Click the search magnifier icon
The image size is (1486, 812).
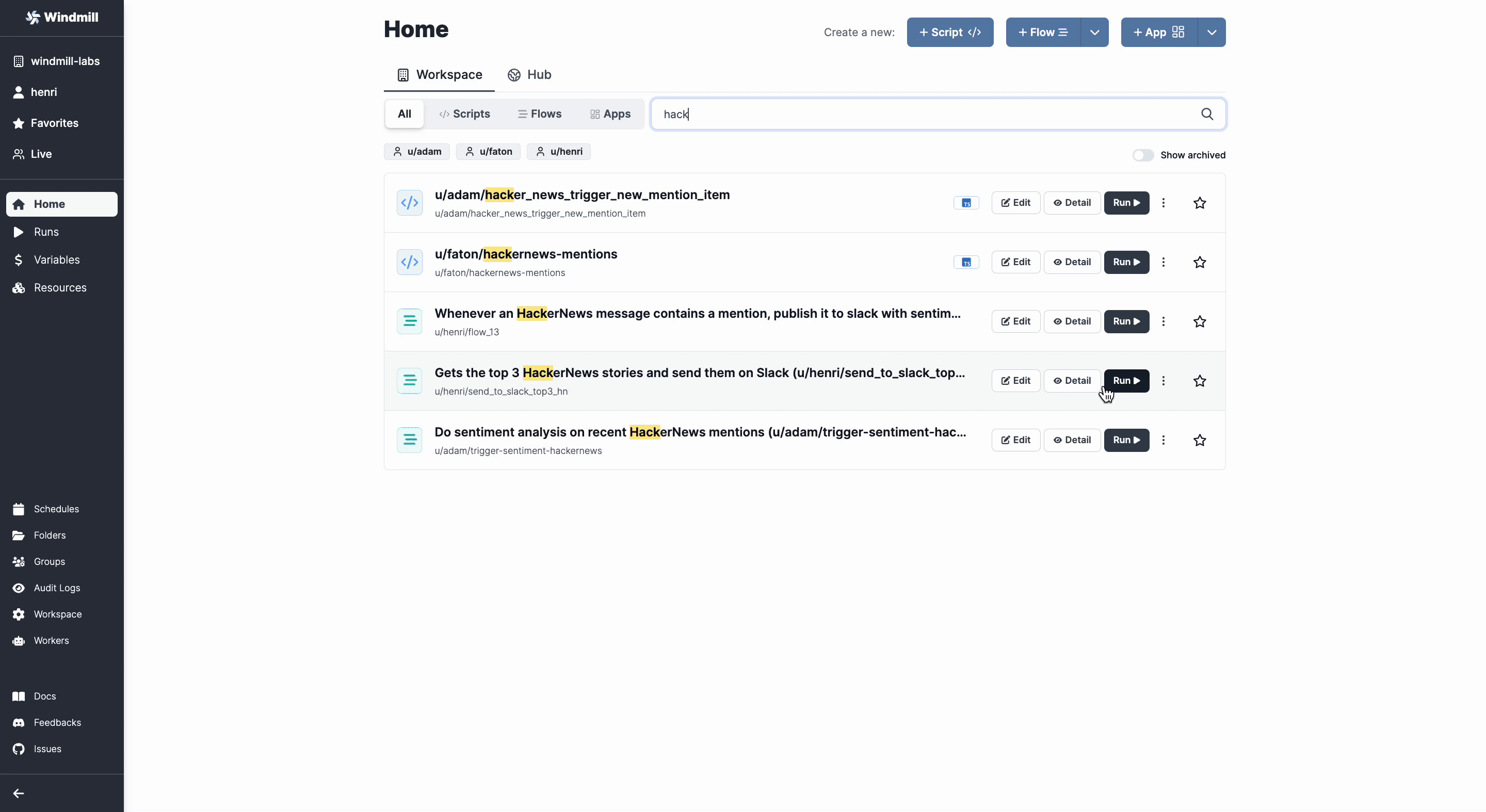[x=1207, y=114]
